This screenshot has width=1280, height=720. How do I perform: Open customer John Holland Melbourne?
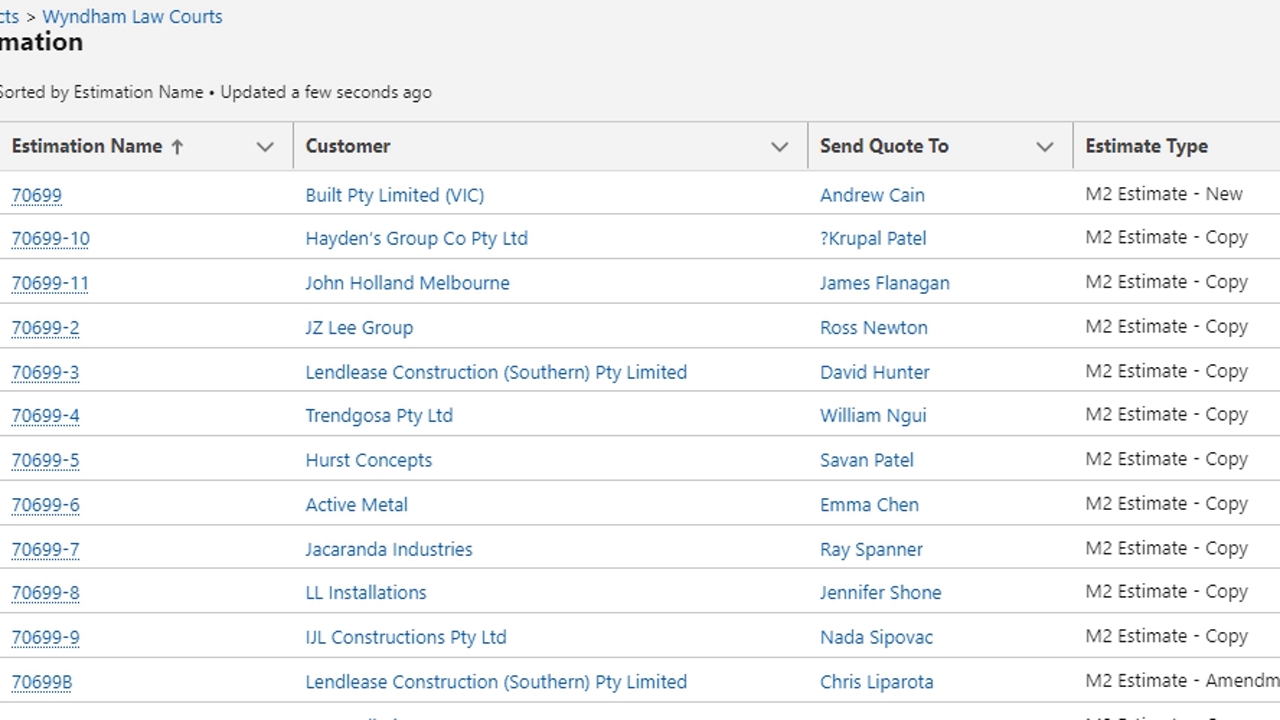(408, 283)
